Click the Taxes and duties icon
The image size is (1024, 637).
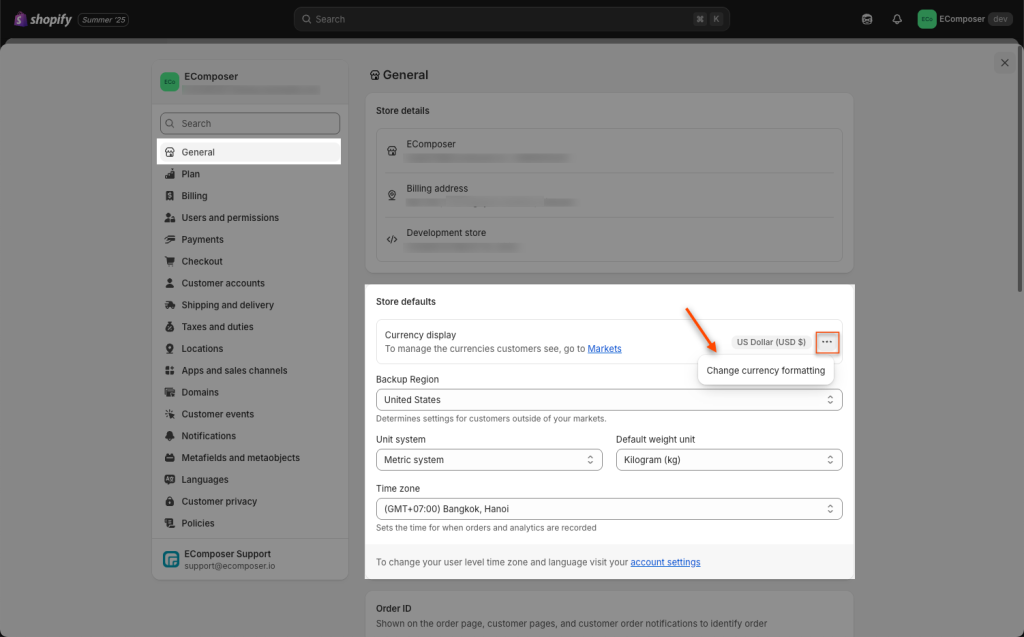click(x=170, y=327)
